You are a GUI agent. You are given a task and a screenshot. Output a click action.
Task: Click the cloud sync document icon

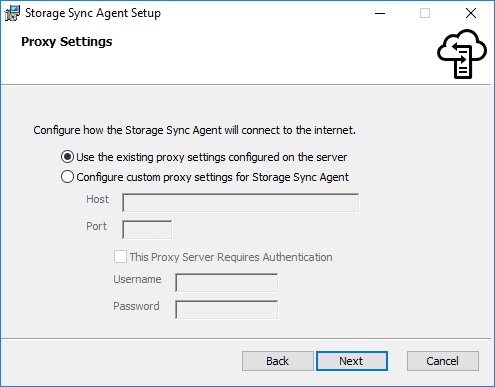click(x=462, y=54)
